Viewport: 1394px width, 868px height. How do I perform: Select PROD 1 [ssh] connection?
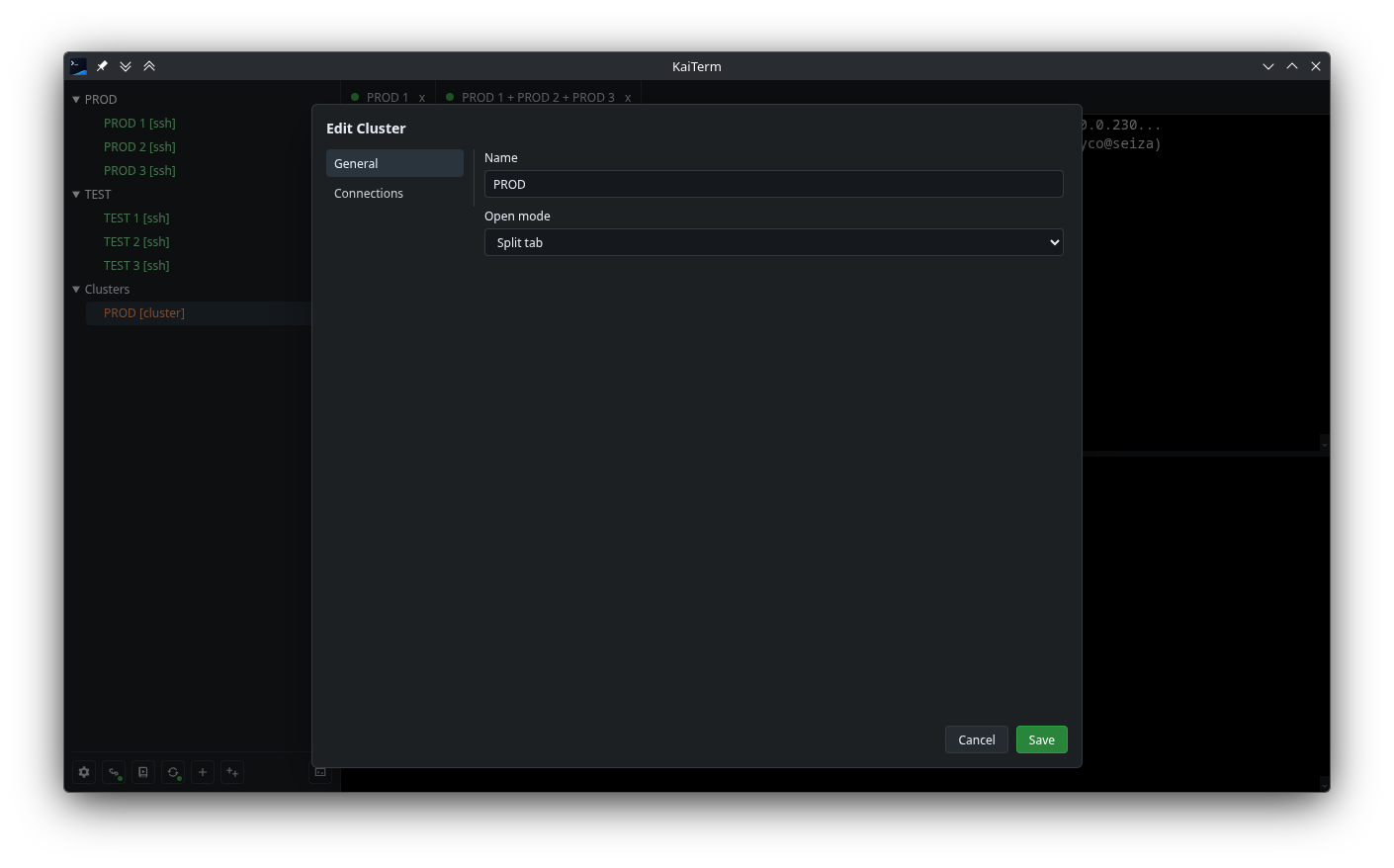pos(139,124)
